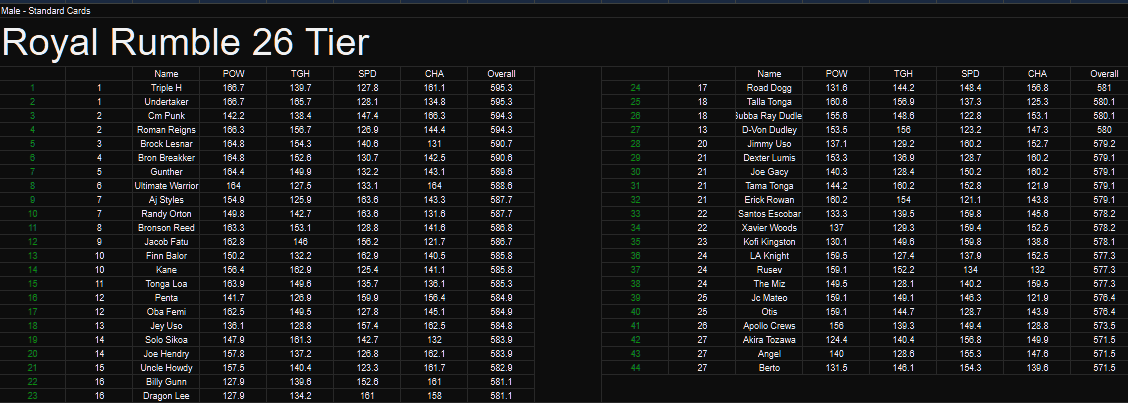
Task: Select the Uncle Howdy name cell
Action: pos(166,368)
